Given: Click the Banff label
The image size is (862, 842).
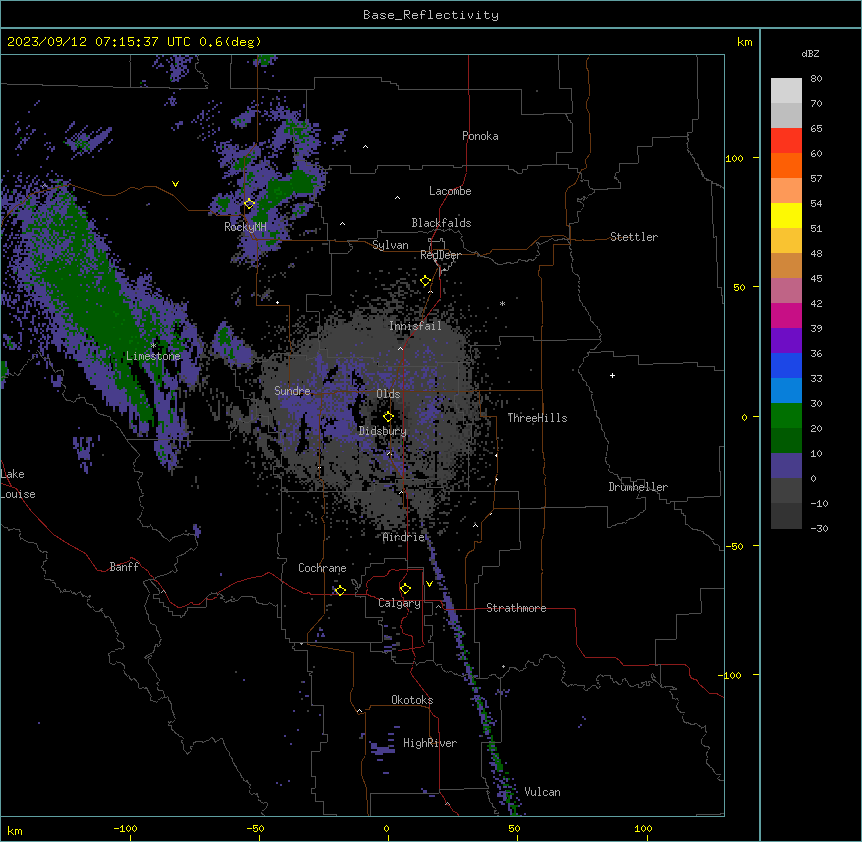Looking at the screenshot, I should (124, 567).
